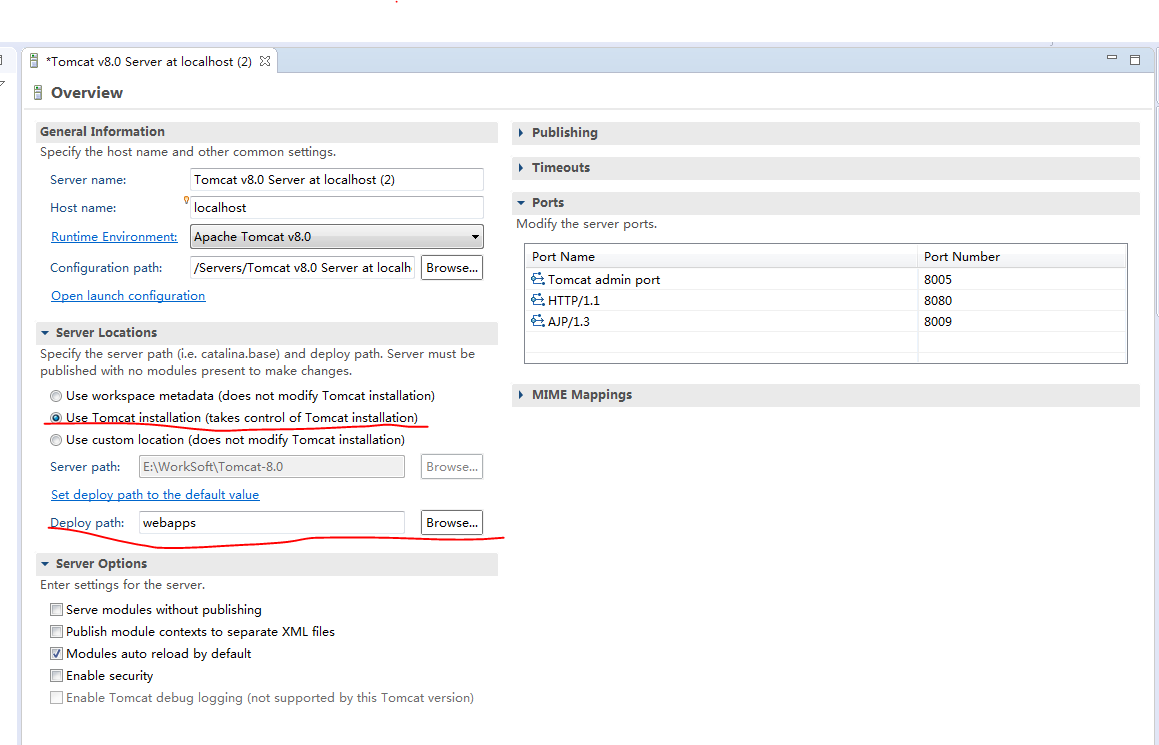Enable Publish module contexts to separate XML files

point(56,632)
